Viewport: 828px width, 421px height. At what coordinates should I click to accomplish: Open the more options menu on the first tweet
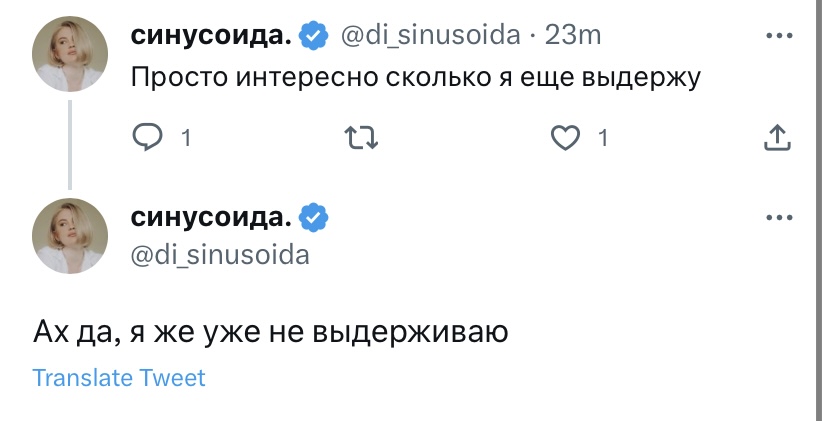point(777,35)
